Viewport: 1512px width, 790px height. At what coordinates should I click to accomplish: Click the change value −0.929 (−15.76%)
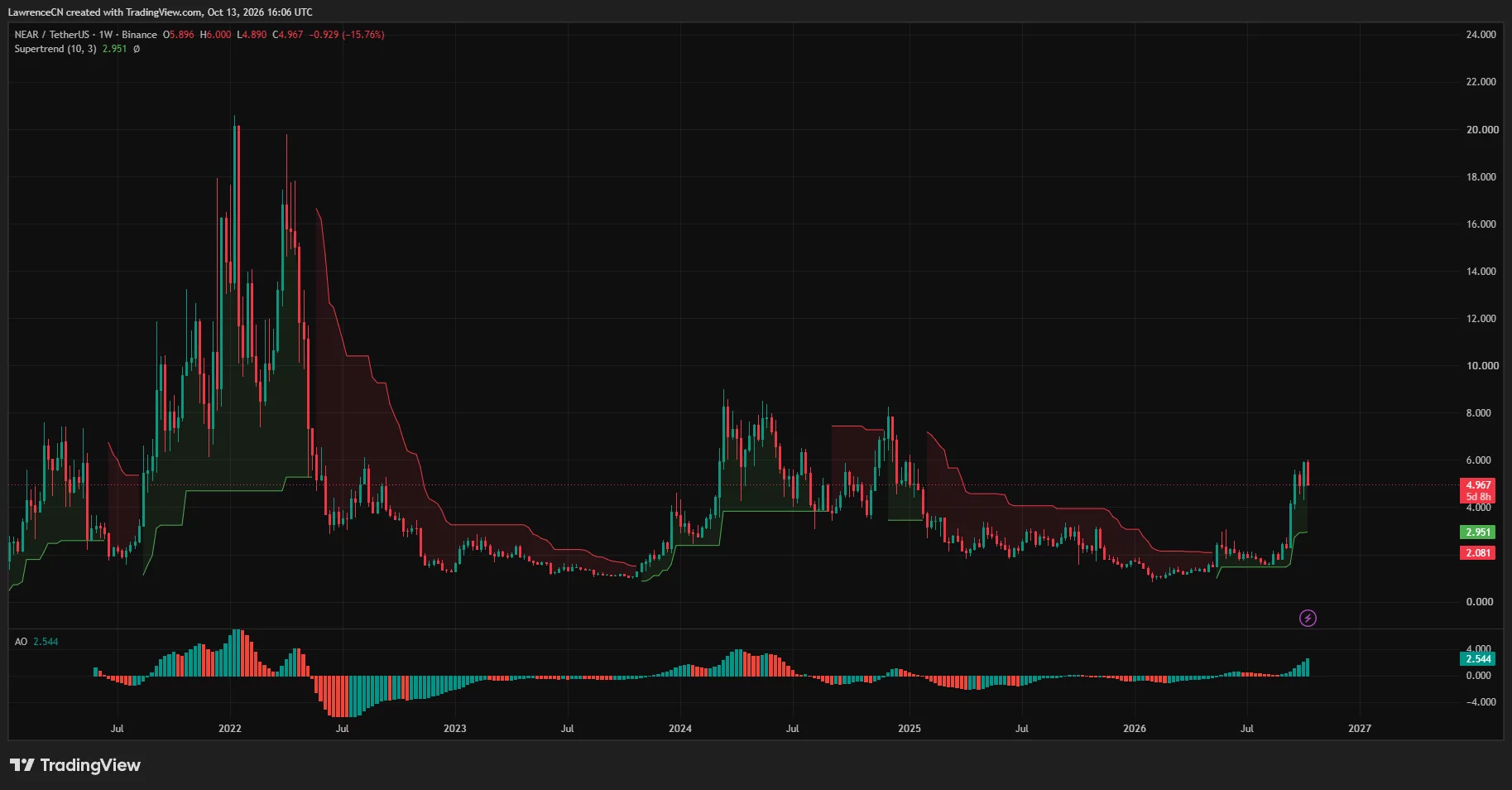coord(347,35)
